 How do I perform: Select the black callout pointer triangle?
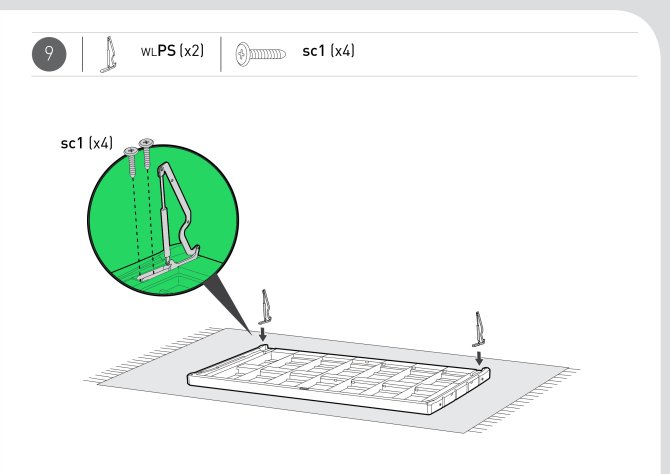pos(228,305)
